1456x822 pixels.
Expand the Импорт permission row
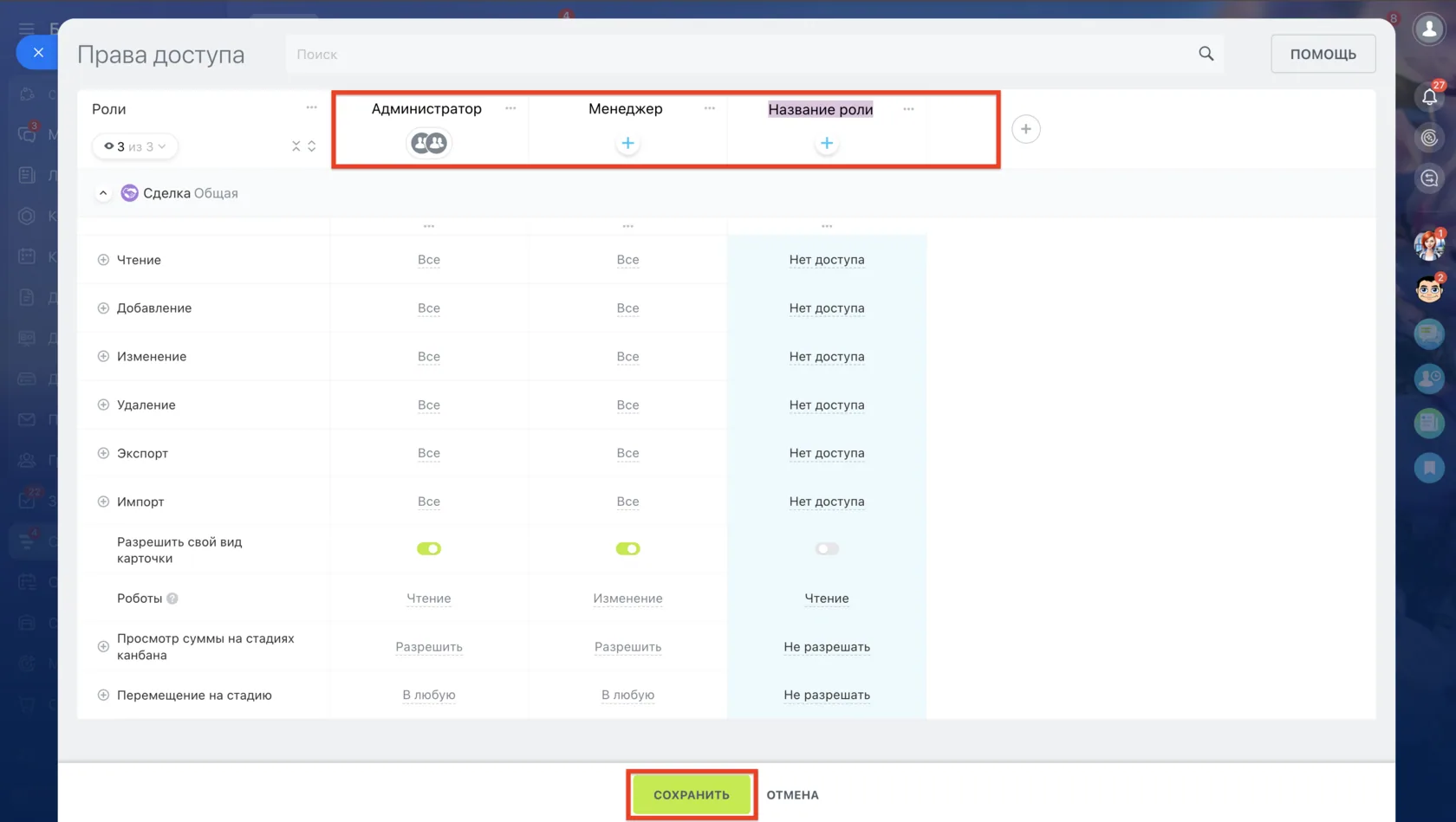(103, 502)
